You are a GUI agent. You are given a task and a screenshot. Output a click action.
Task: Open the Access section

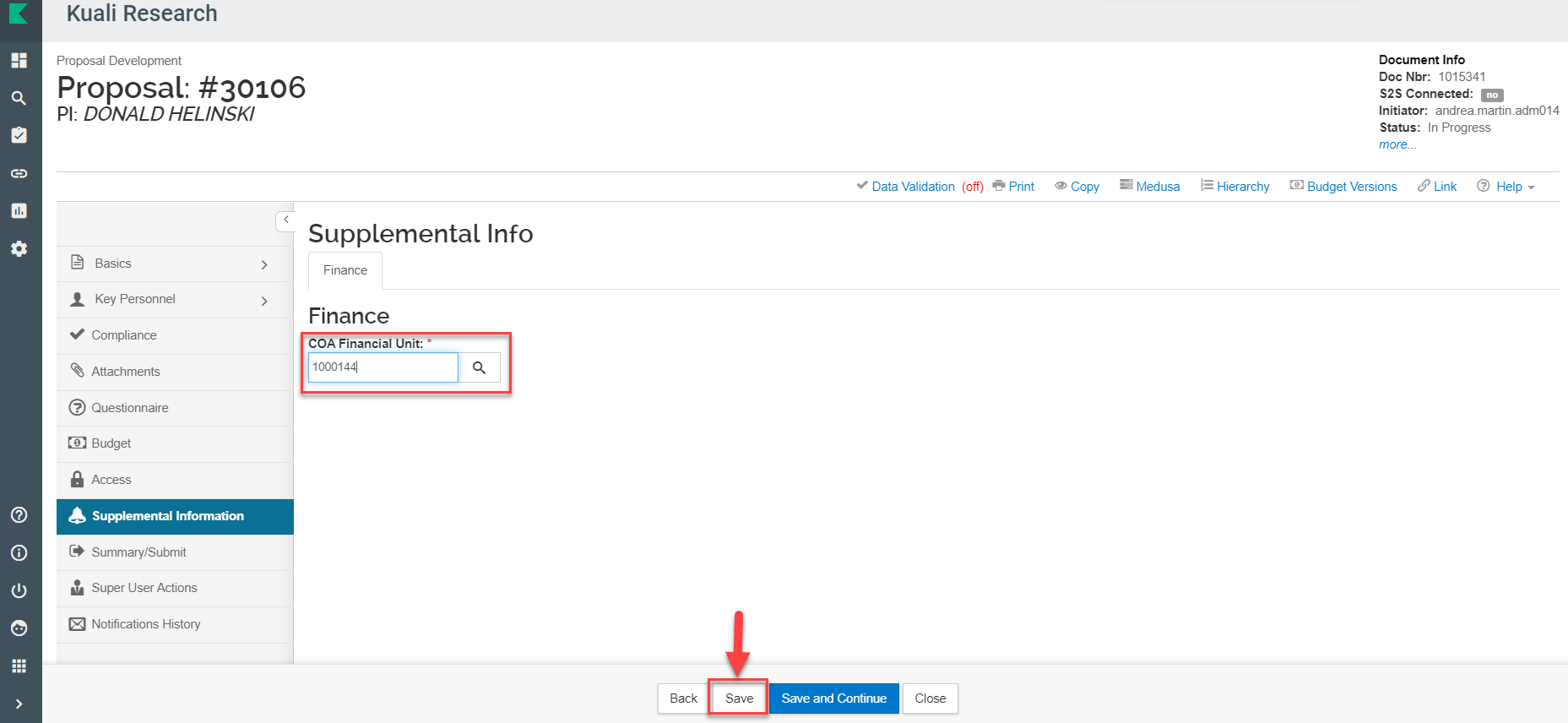click(x=175, y=480)
